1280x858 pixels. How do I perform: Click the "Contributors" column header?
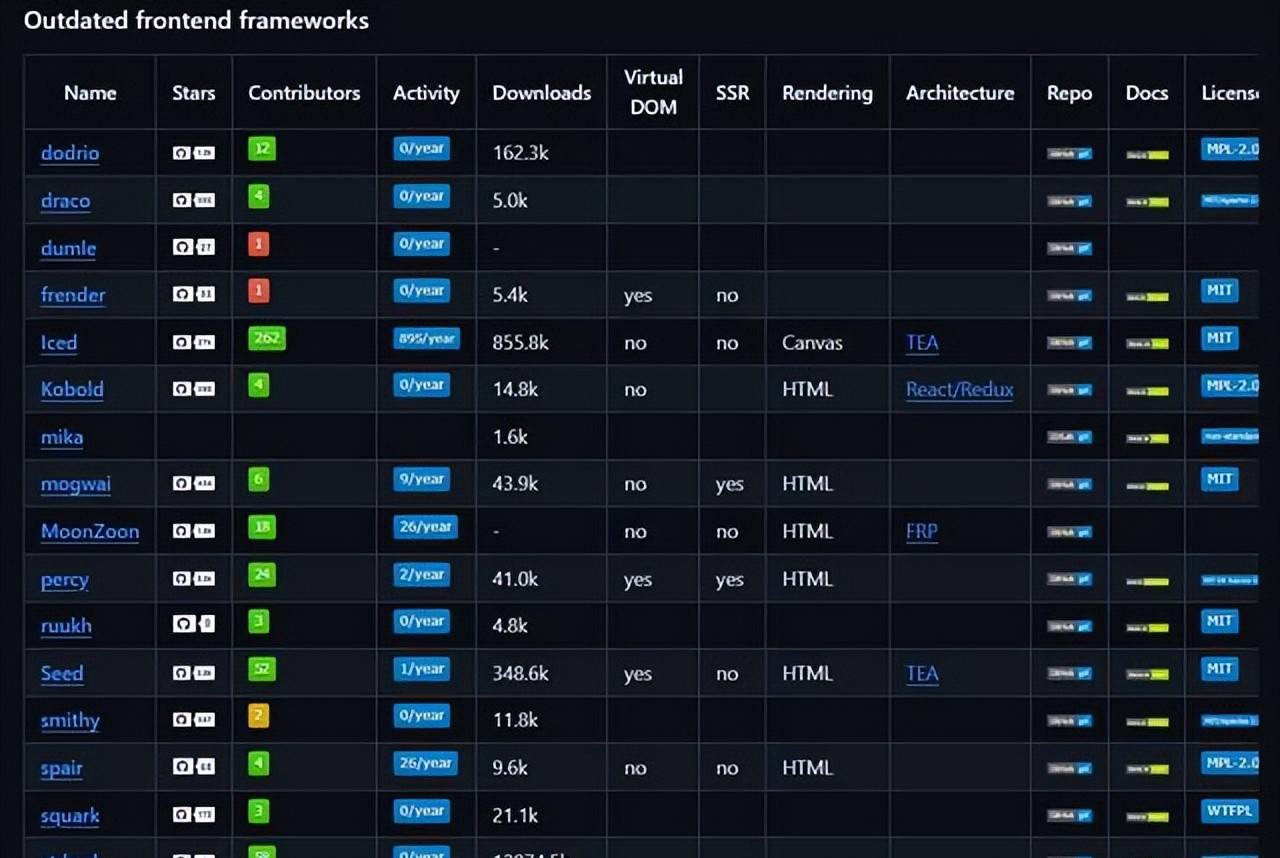pyautogui.click(x=304, y=93)
